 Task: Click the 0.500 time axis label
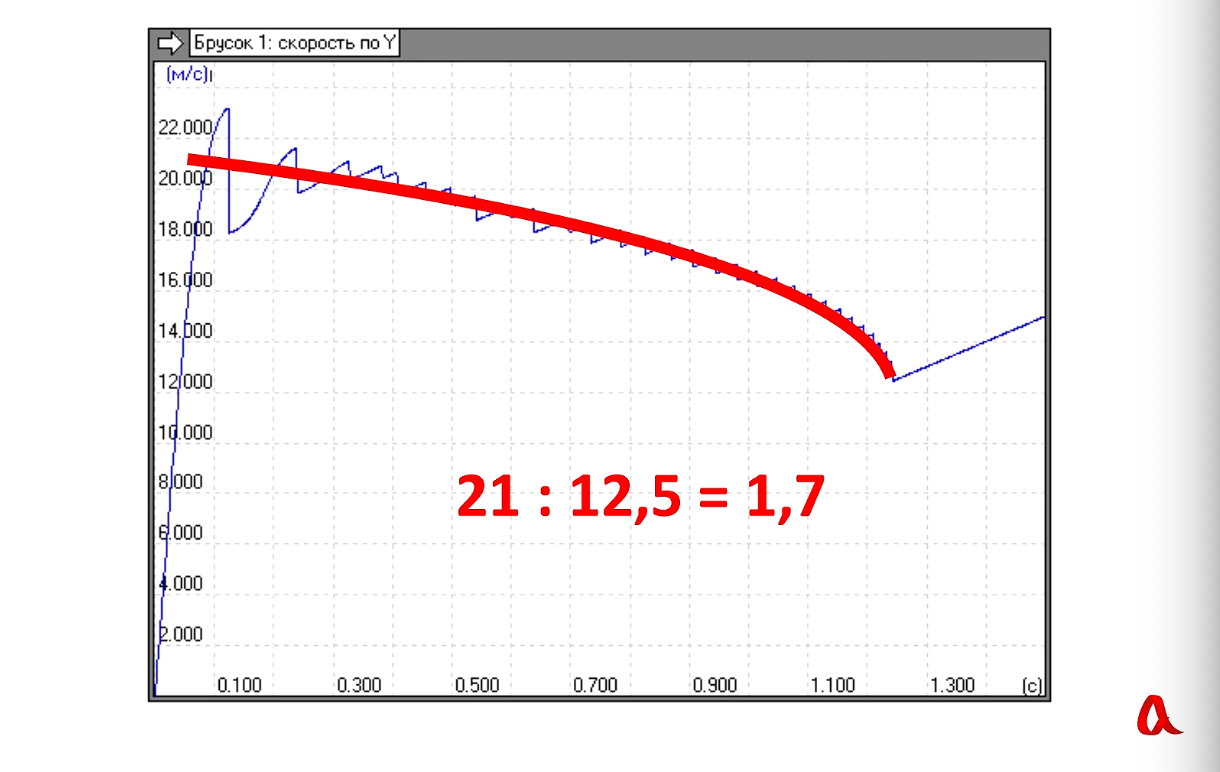(477, 685)
